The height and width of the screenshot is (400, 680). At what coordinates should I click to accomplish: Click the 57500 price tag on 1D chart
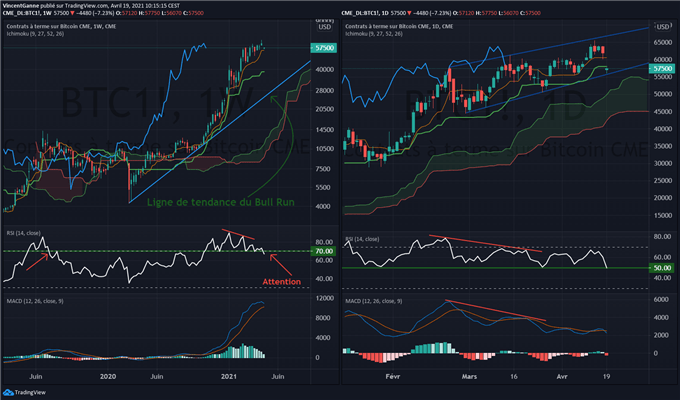tap(662, 69)
